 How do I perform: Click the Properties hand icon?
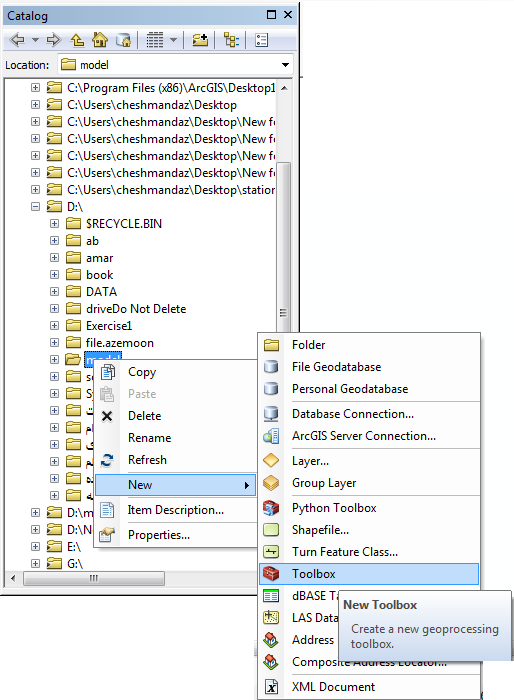107,535
